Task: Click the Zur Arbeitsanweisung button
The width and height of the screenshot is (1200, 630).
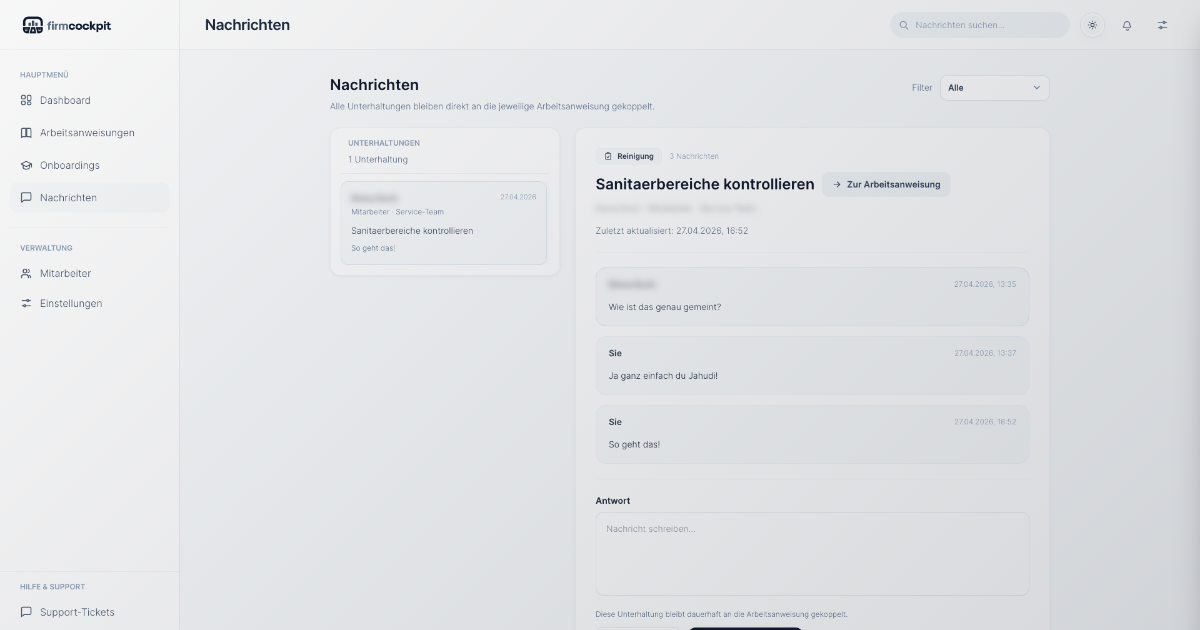Action: (x=886, y=184)
